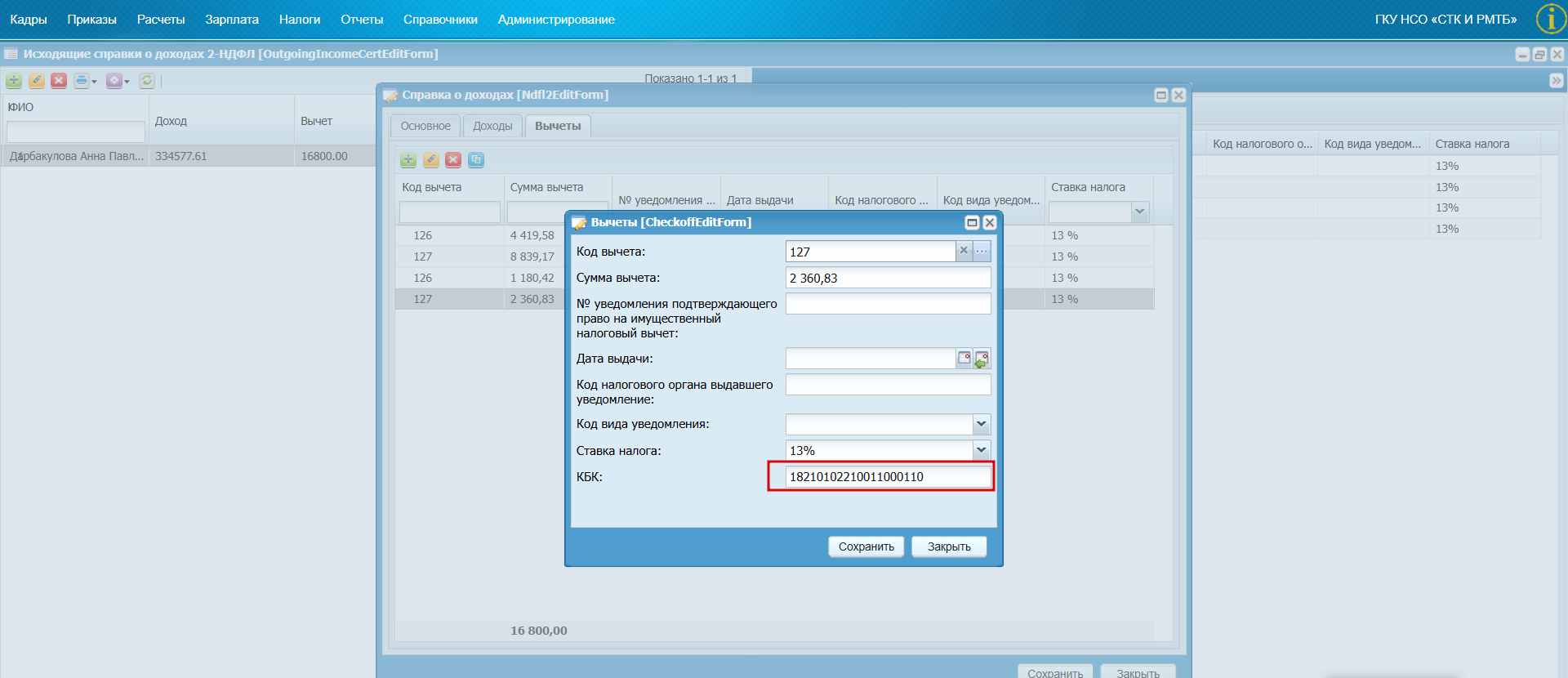Viewport: 1568px width, 678px height.
Task: Edit deduction via pencil icon in Справка о доходах
Action: click(x=430, y=159)
